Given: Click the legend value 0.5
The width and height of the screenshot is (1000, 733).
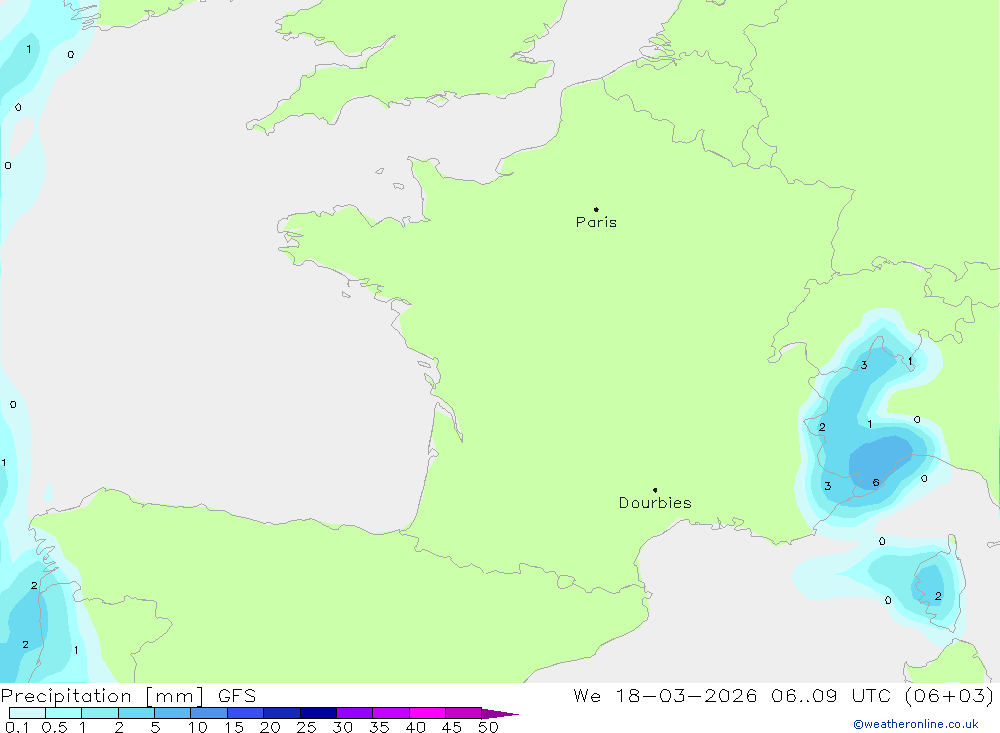Looking at the screenshot, I should click(54, 727).
